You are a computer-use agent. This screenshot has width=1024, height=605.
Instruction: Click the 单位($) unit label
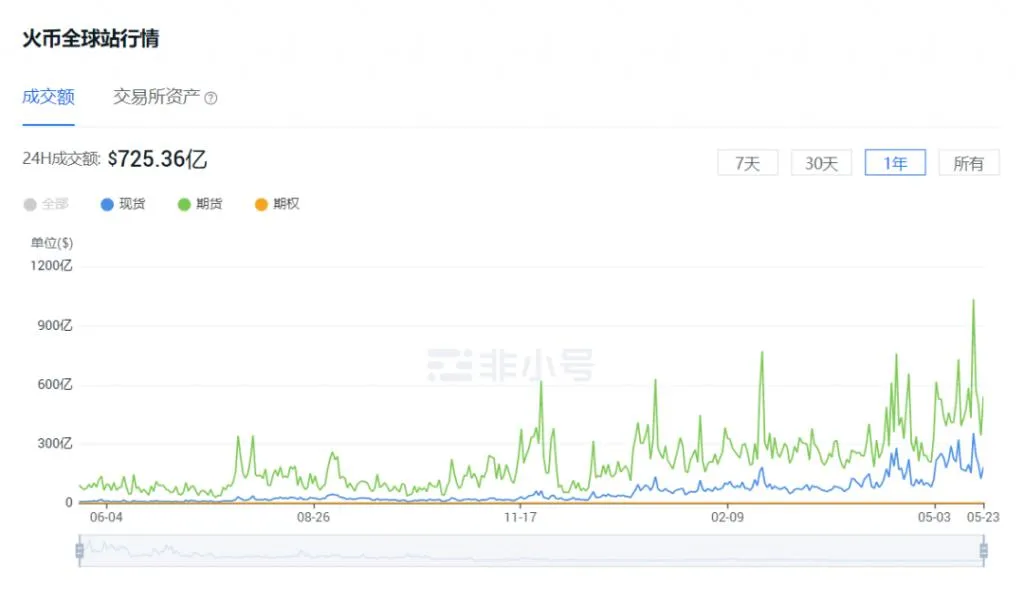[52, 243]
